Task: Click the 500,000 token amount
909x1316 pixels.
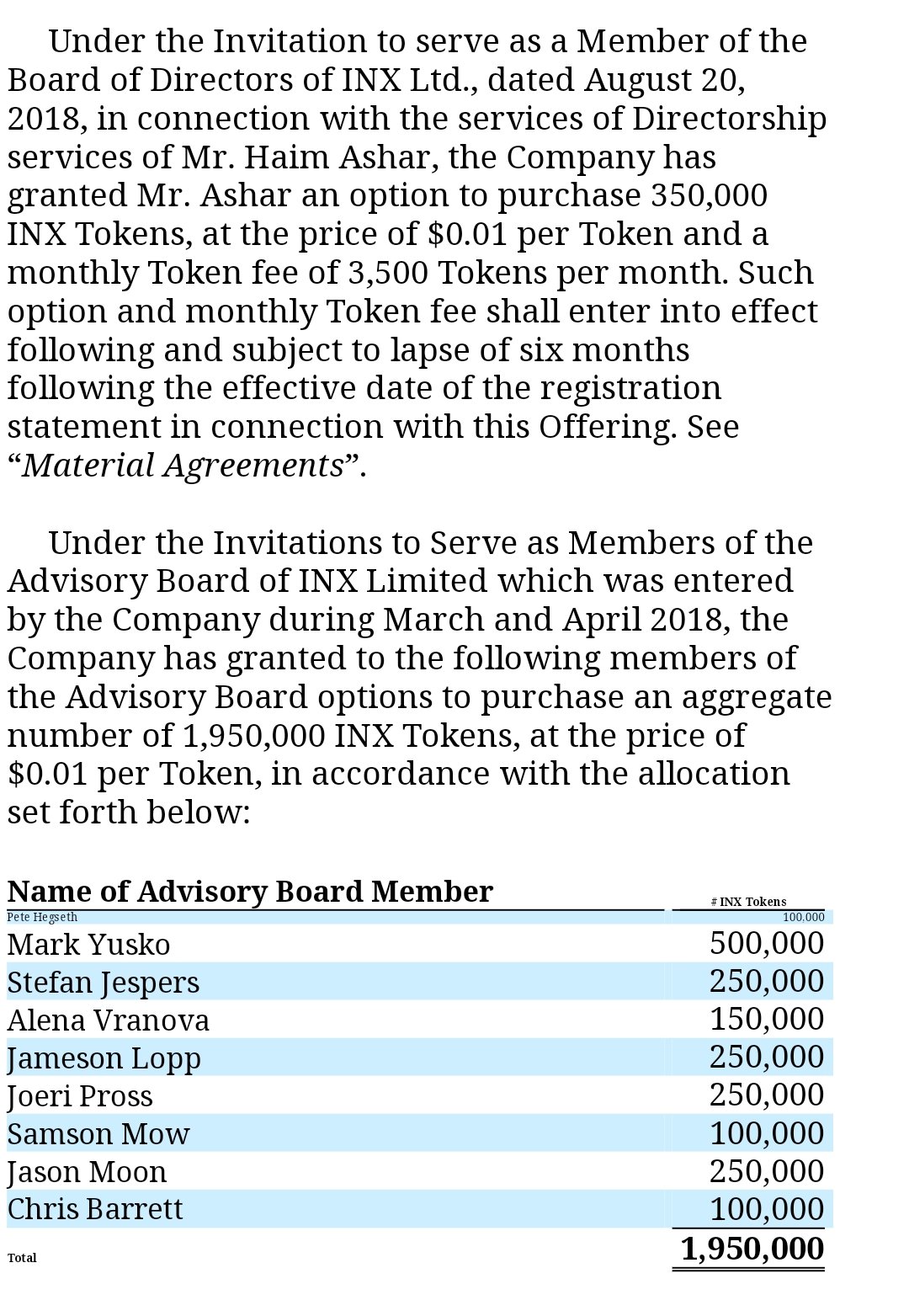Action: tap(766, 943)
